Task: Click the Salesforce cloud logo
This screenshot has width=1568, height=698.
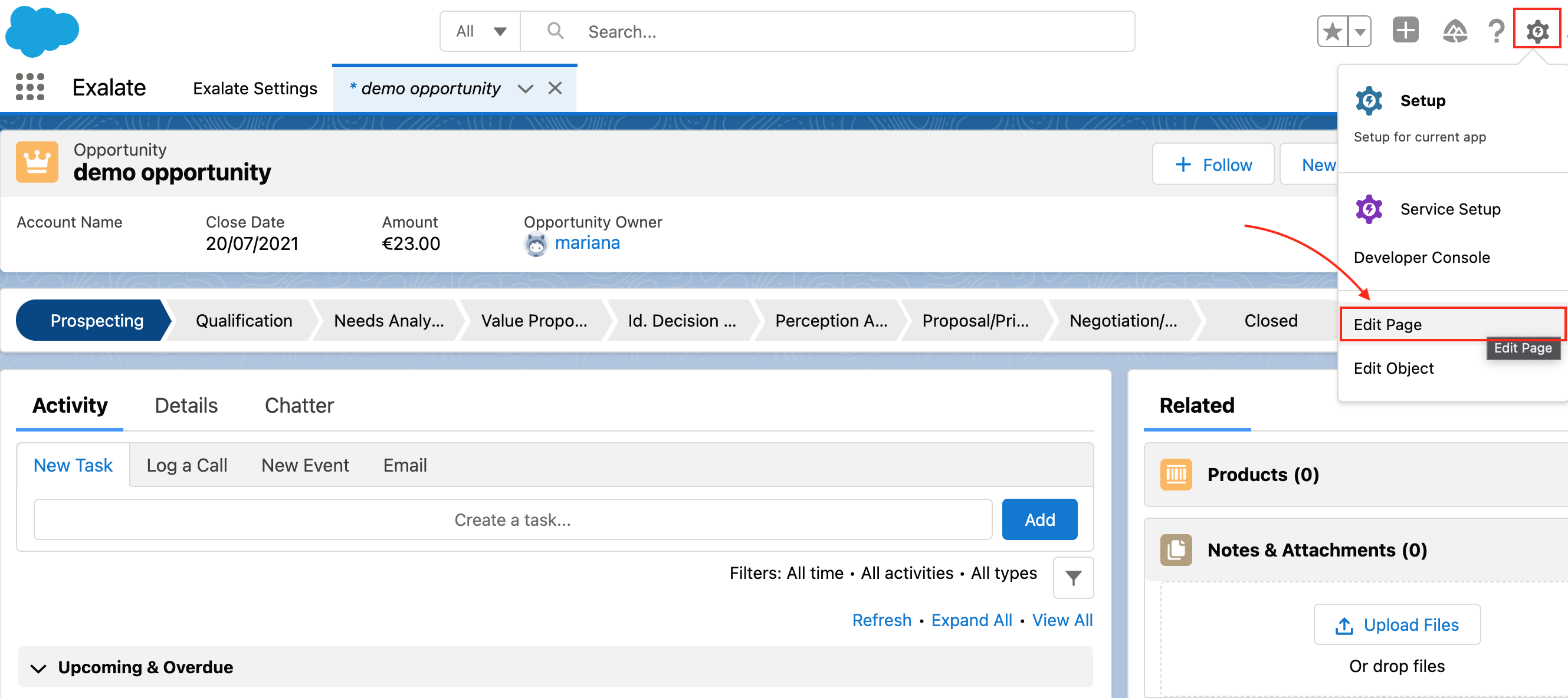Action: (42, 32)
